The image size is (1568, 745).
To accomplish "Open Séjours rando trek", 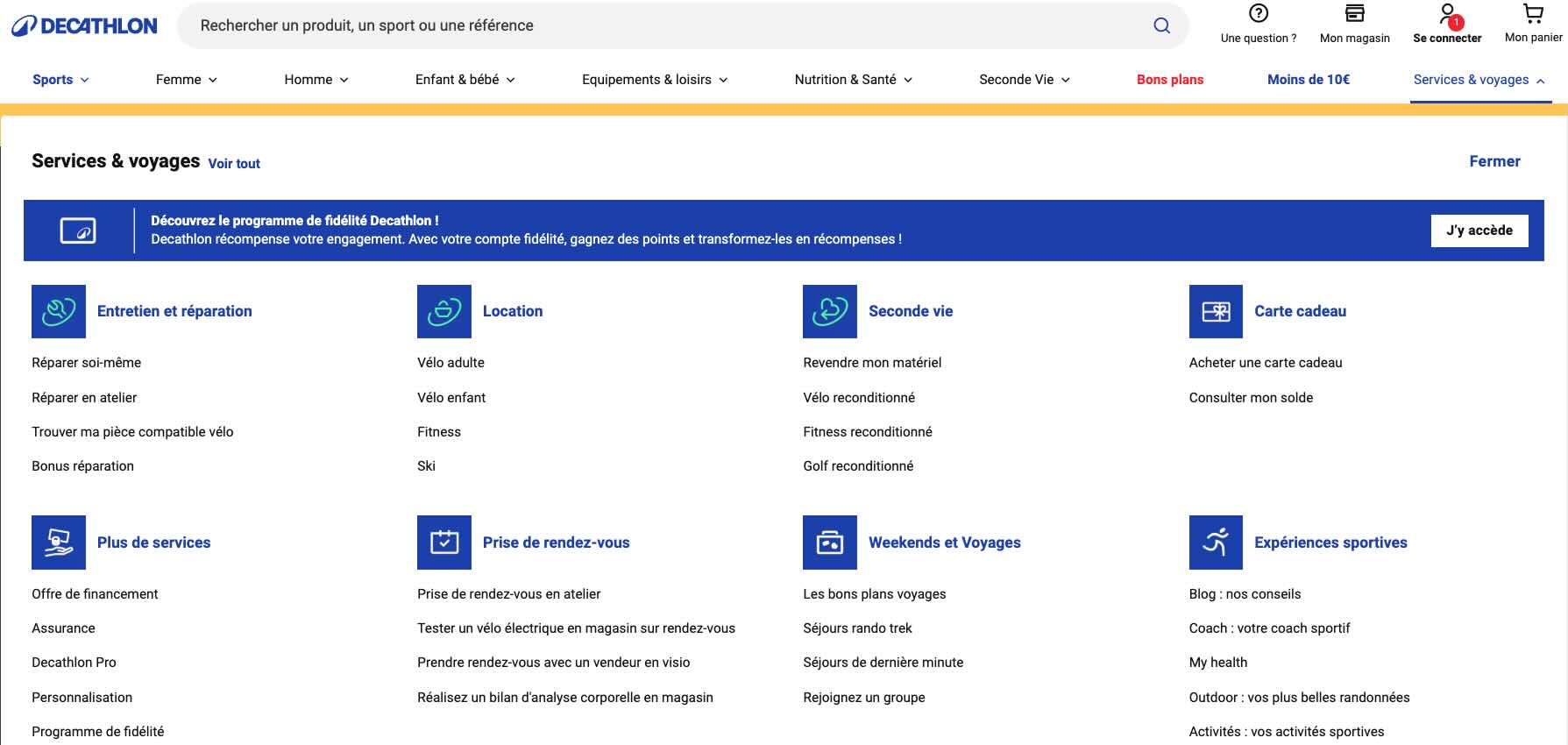I will click(857, 628).
